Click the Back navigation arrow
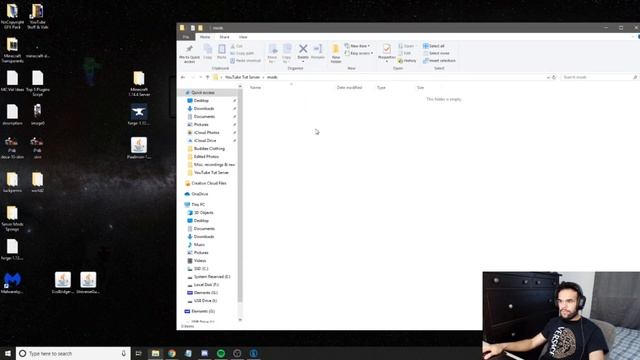 point(183,77)
